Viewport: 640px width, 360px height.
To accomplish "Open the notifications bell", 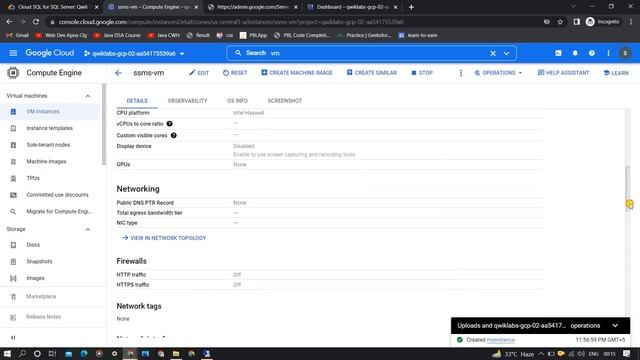I will pyautogui.click(x=575, y=53).
